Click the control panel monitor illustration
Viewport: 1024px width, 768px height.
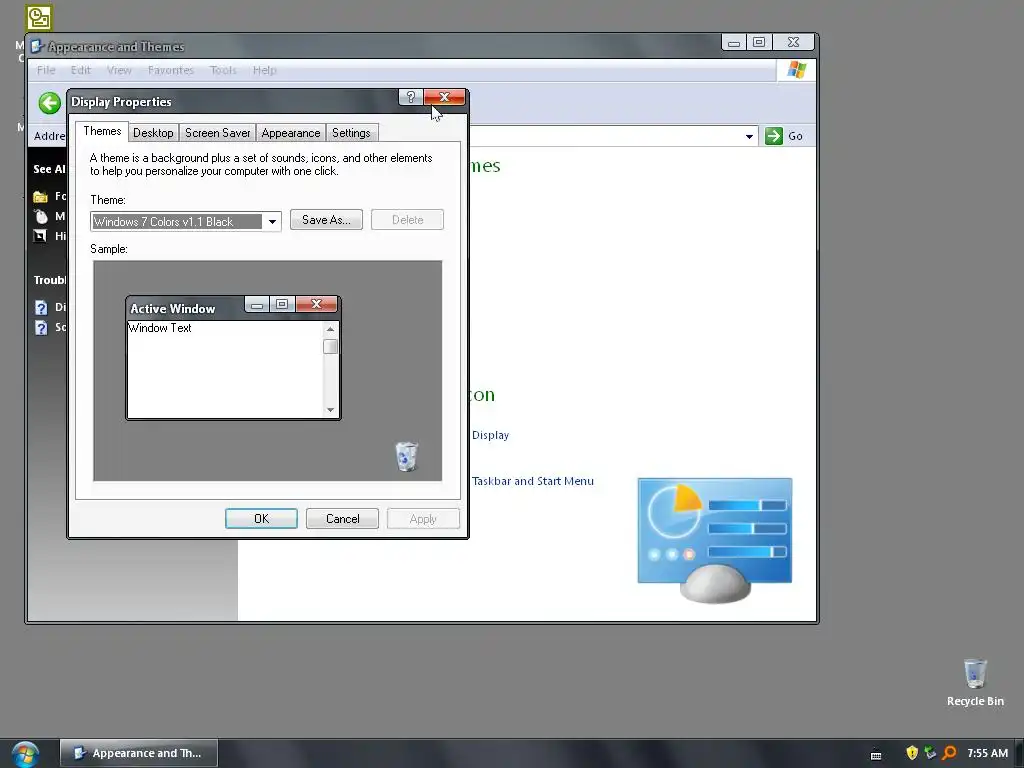point(715,539)
